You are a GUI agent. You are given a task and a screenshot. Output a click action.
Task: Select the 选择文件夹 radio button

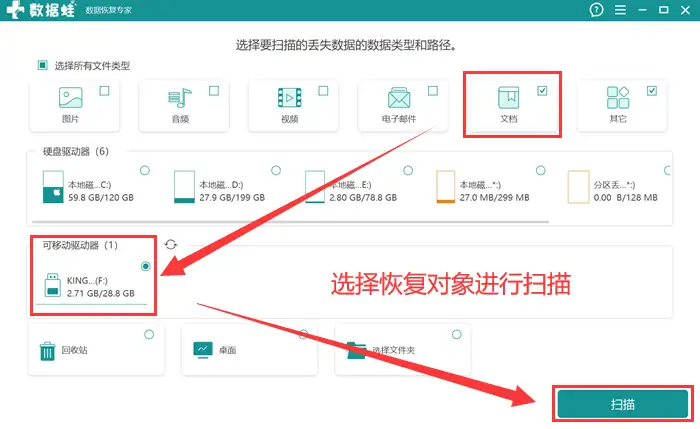[456, 334]
